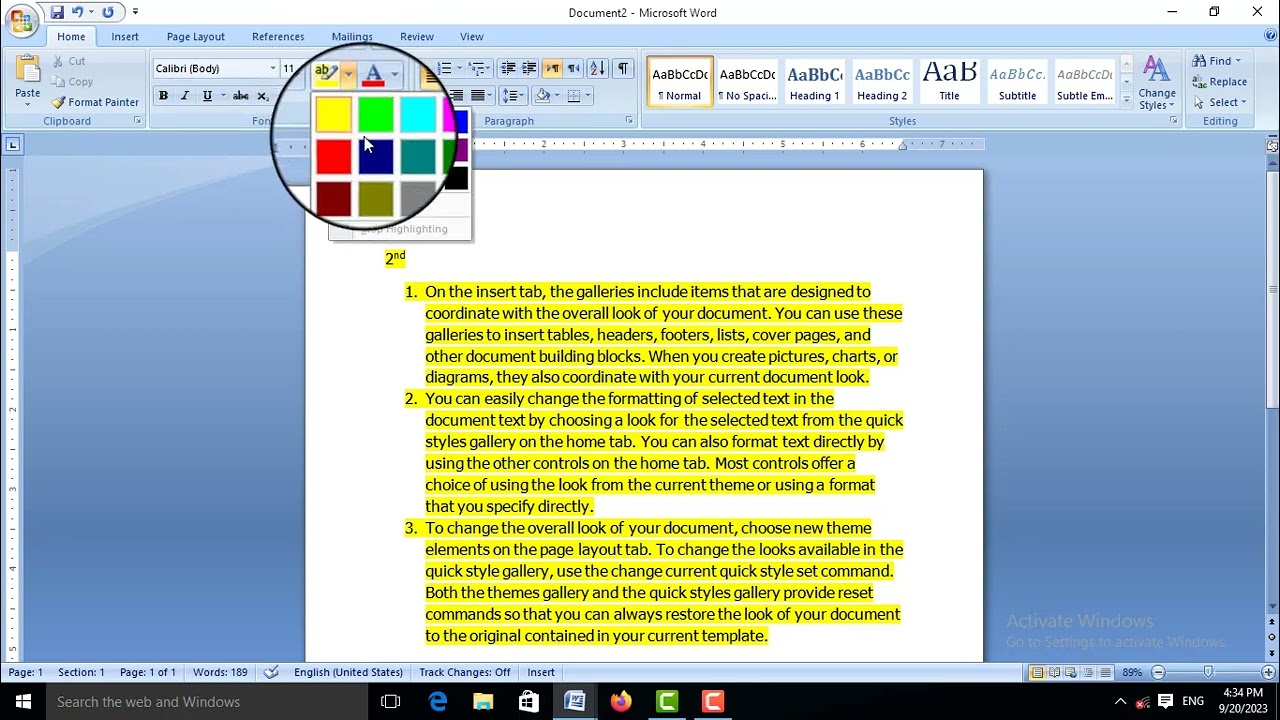Zoom out with the minus button
This screenshot has height=720, width=1280.
1158,672
